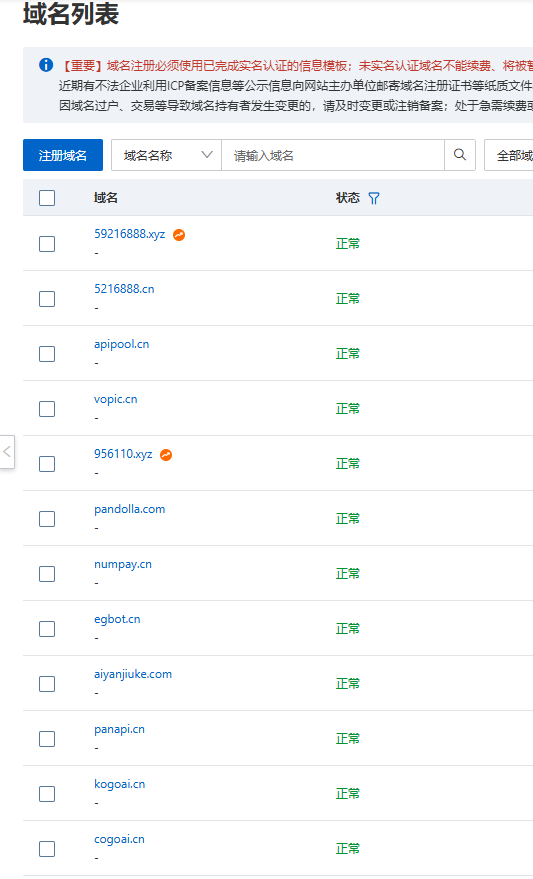Tick the checkbox next to kogoai.cn
The image size is (533, 879).
click(x=47, y=794)
